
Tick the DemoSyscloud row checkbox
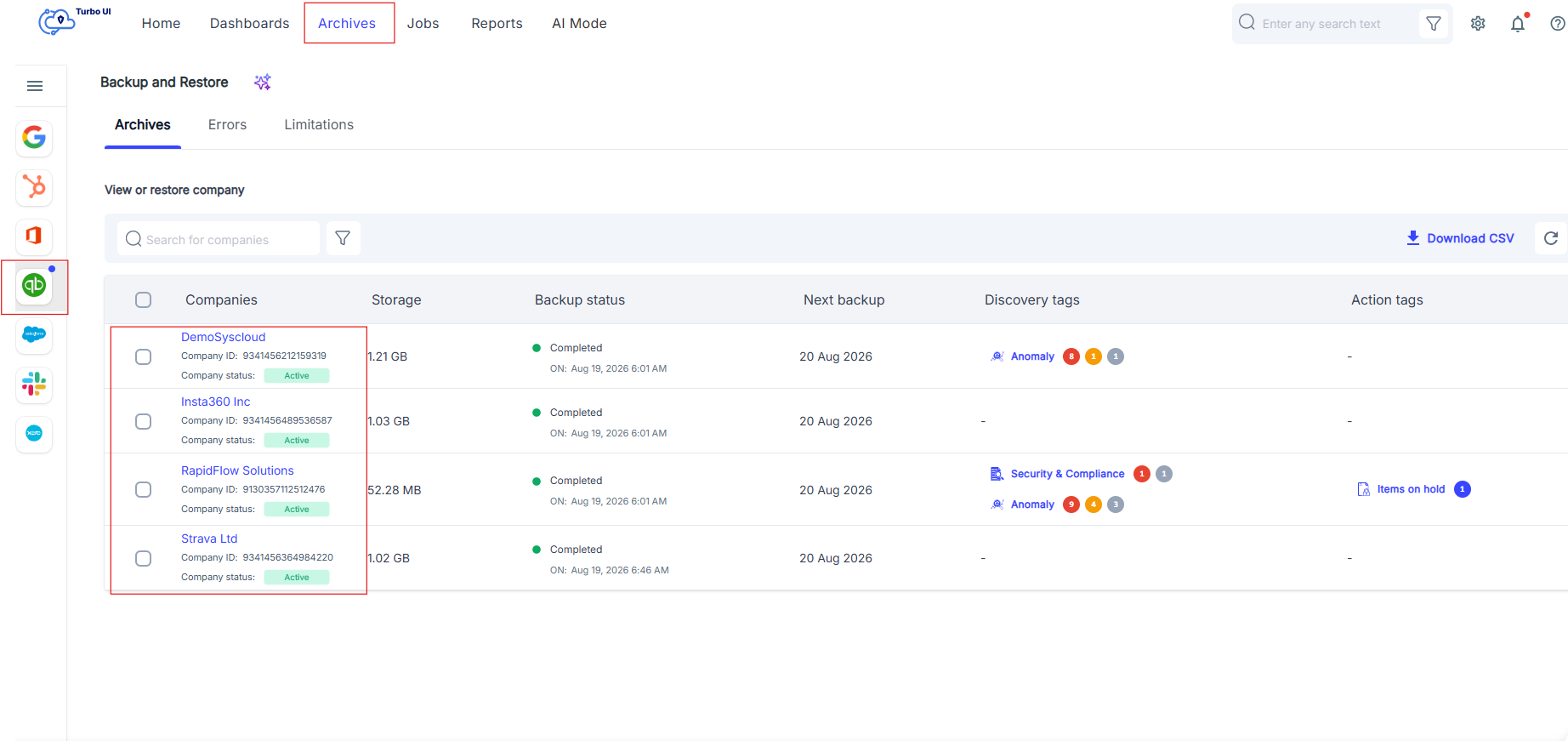(x=144, y=356)
